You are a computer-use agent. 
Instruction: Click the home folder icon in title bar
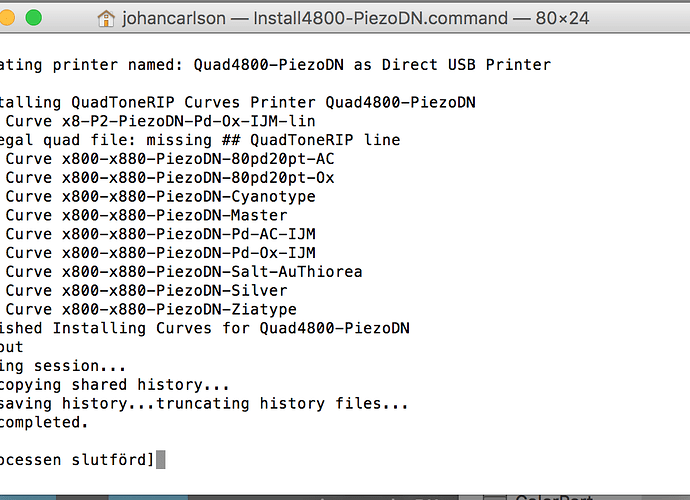[x=108, y=19]
